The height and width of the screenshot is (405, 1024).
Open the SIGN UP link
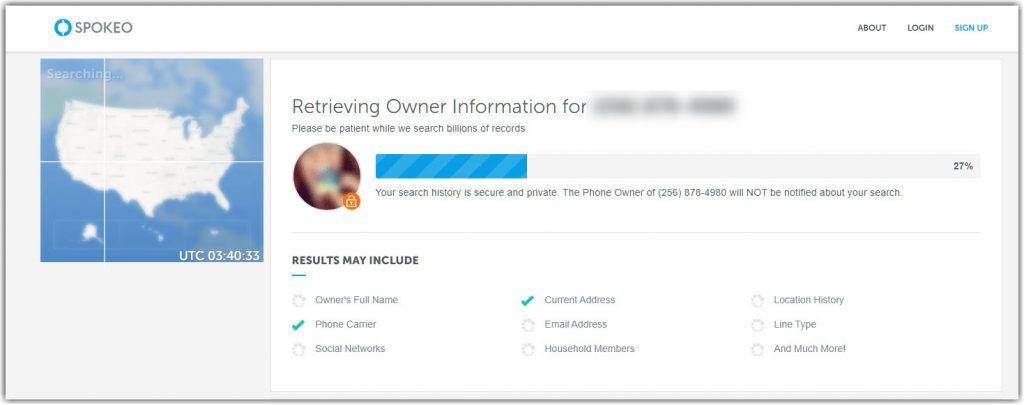(x=971, y=28)
